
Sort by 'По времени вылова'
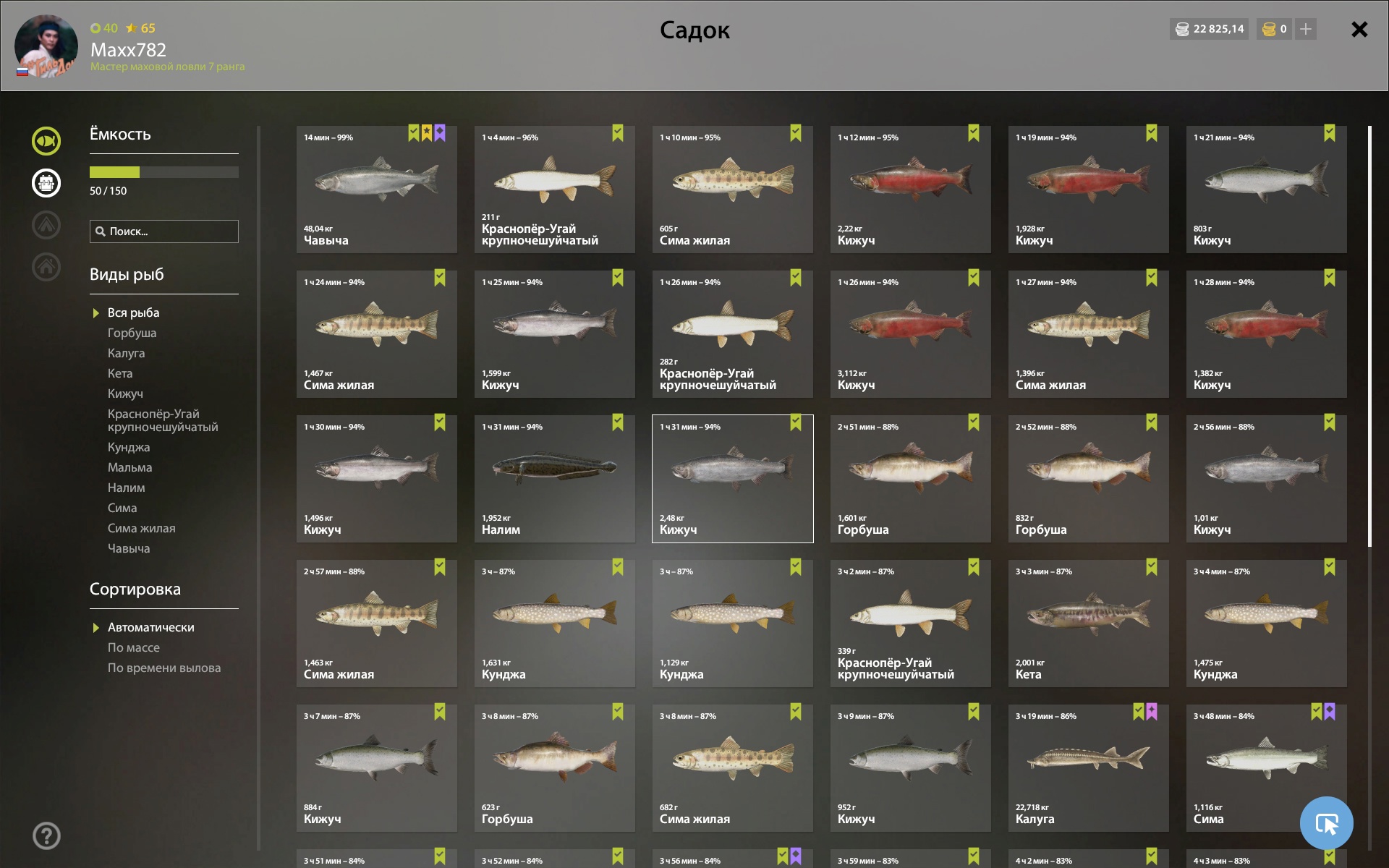[164, 668]
